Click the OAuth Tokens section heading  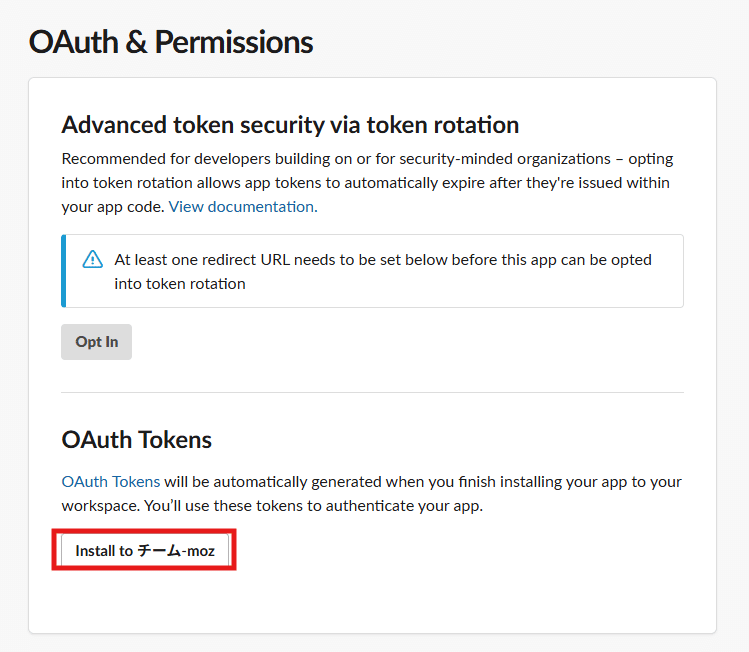click(137, 439)
